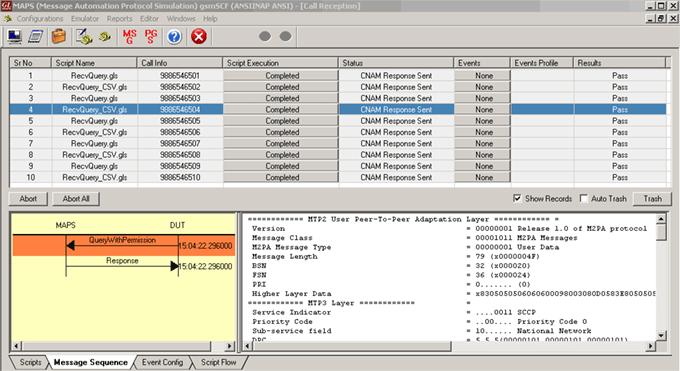Open the Editor menu
This screenshot has width=680, height=371.
[149, 19]
